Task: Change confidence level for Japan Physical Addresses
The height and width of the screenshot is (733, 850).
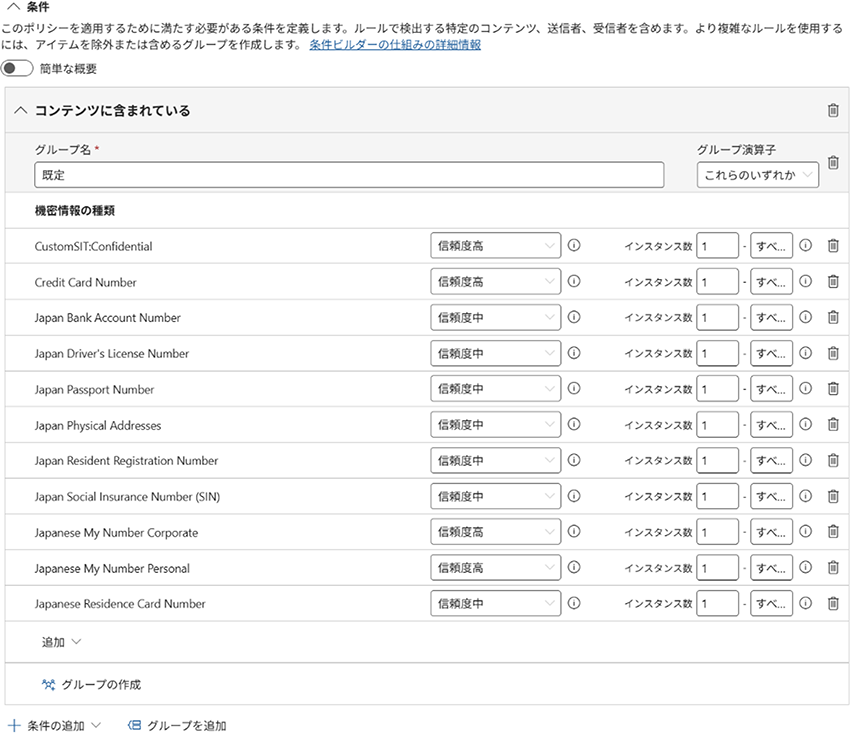Action: (495, 425)
